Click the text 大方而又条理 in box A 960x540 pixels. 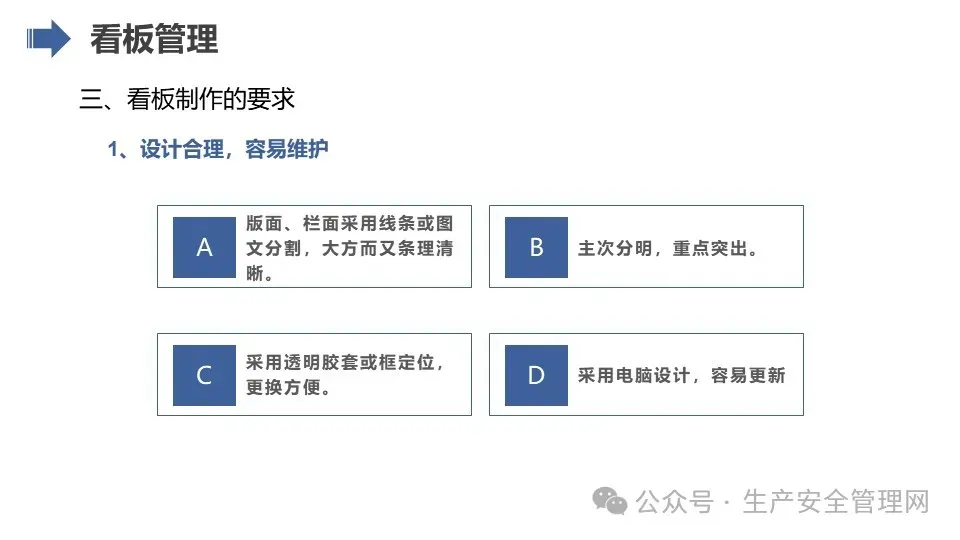point(378,248)
